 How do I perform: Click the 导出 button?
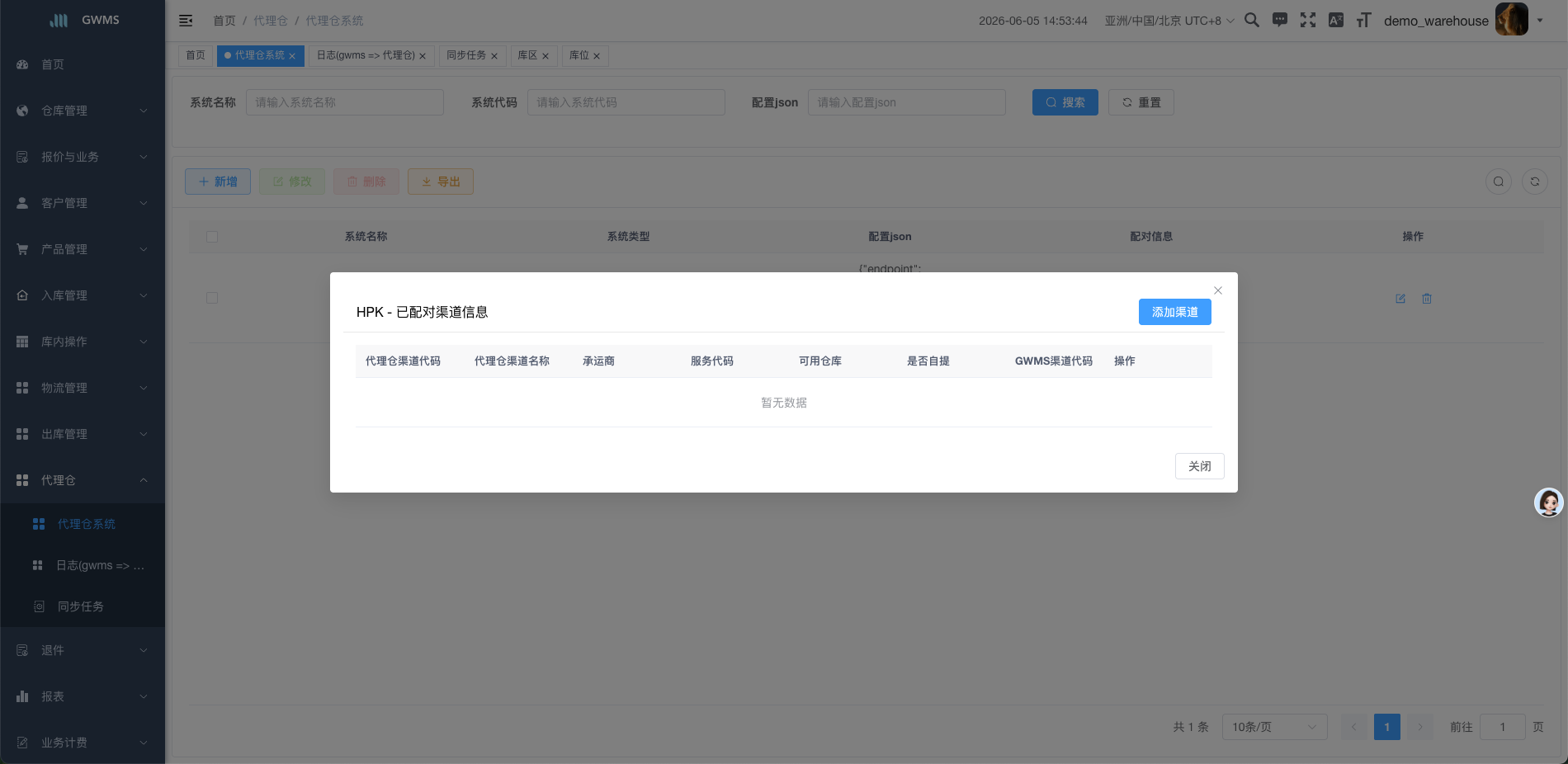click(x=441, y=182)
